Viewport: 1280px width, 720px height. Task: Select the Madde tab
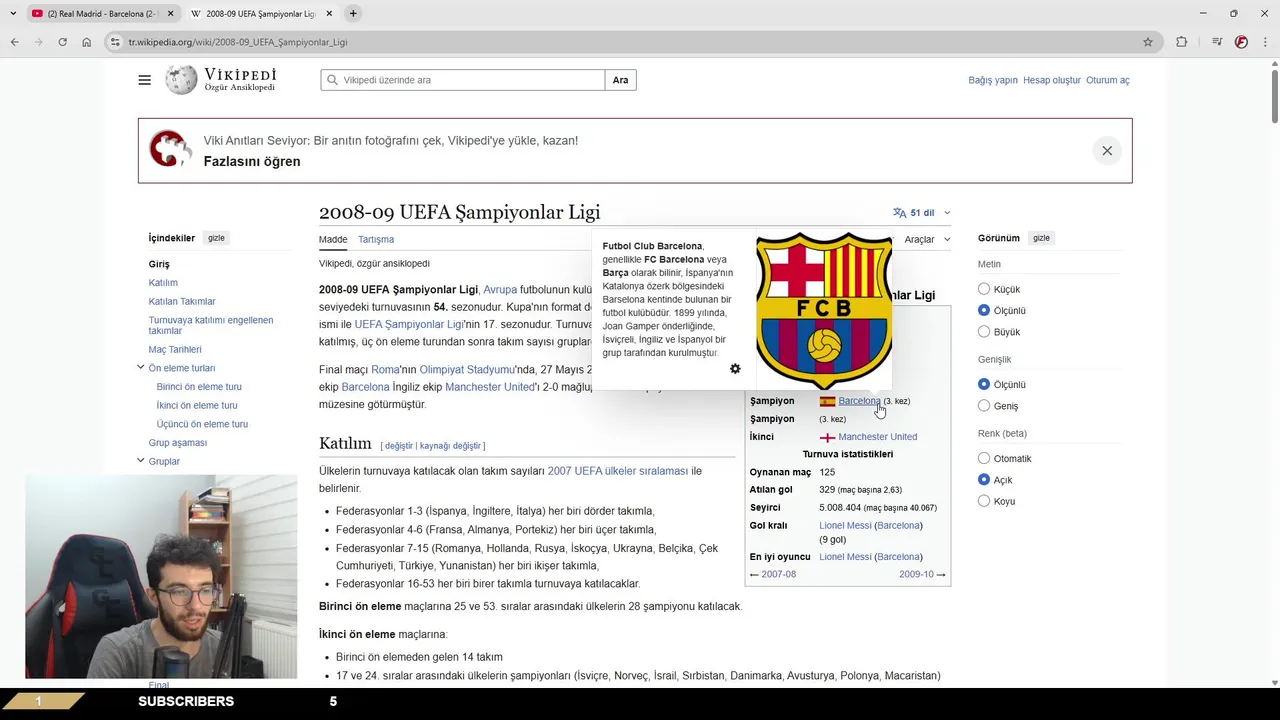point(333,240)
